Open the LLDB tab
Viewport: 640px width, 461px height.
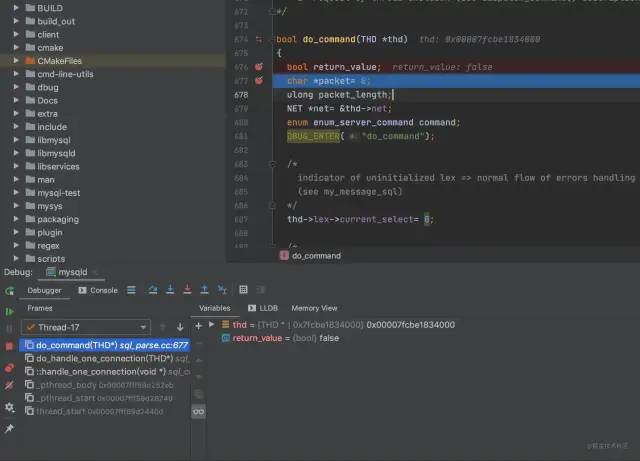click(263, 308)
